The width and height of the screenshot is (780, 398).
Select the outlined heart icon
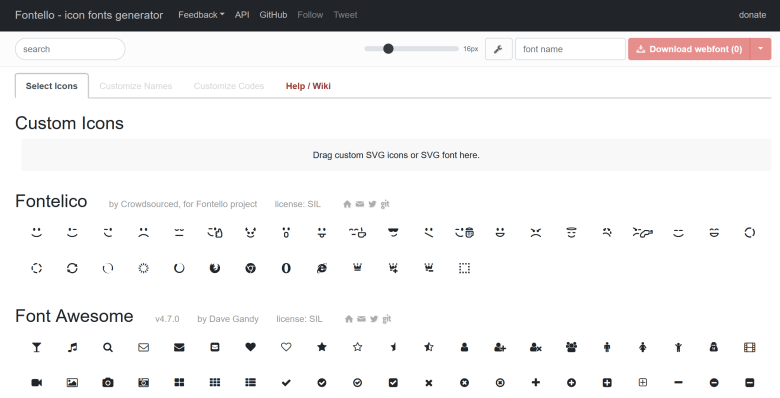pyautogui.click(x=286, y=347)
